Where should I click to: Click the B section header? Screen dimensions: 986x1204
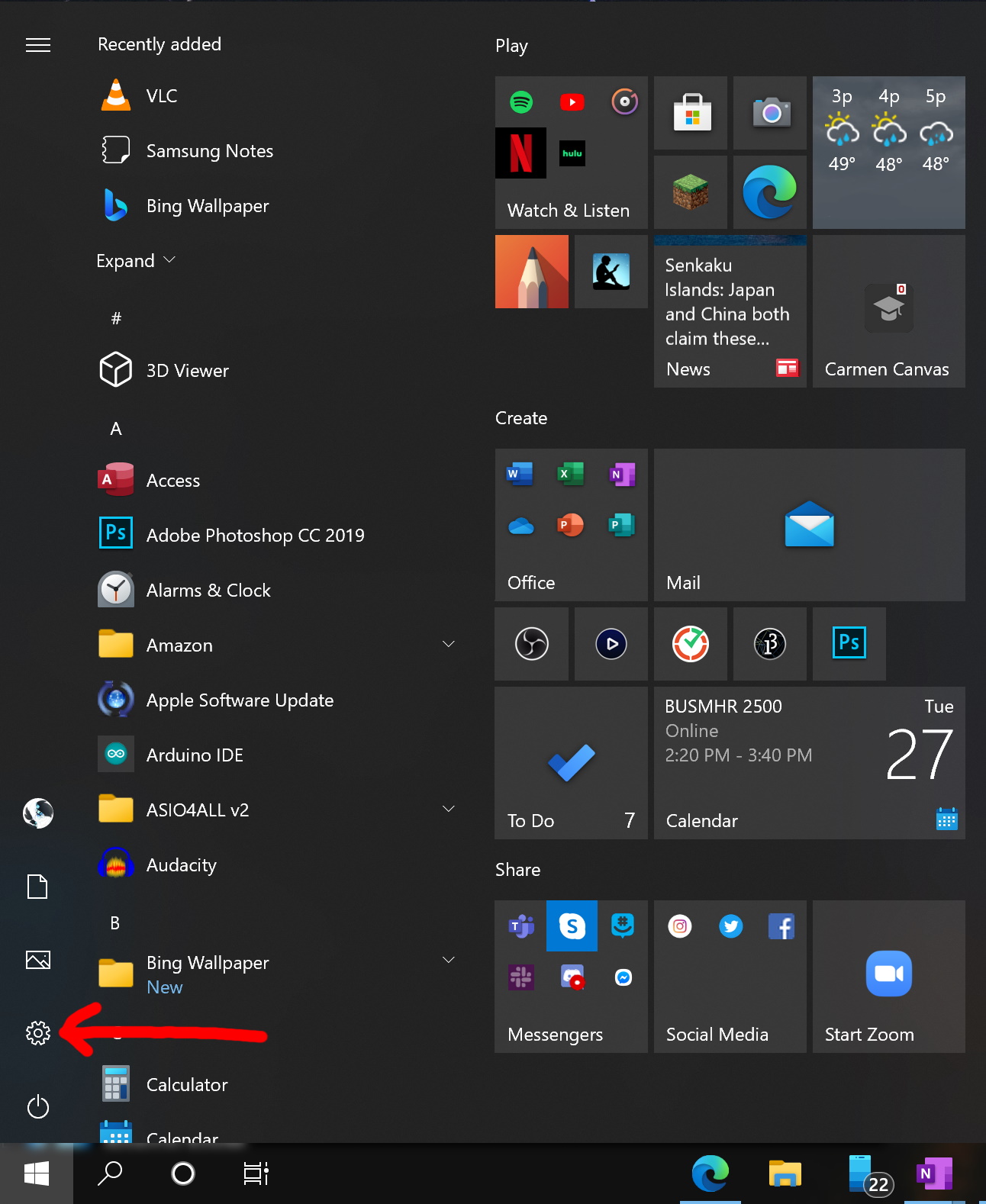[115, 923]
